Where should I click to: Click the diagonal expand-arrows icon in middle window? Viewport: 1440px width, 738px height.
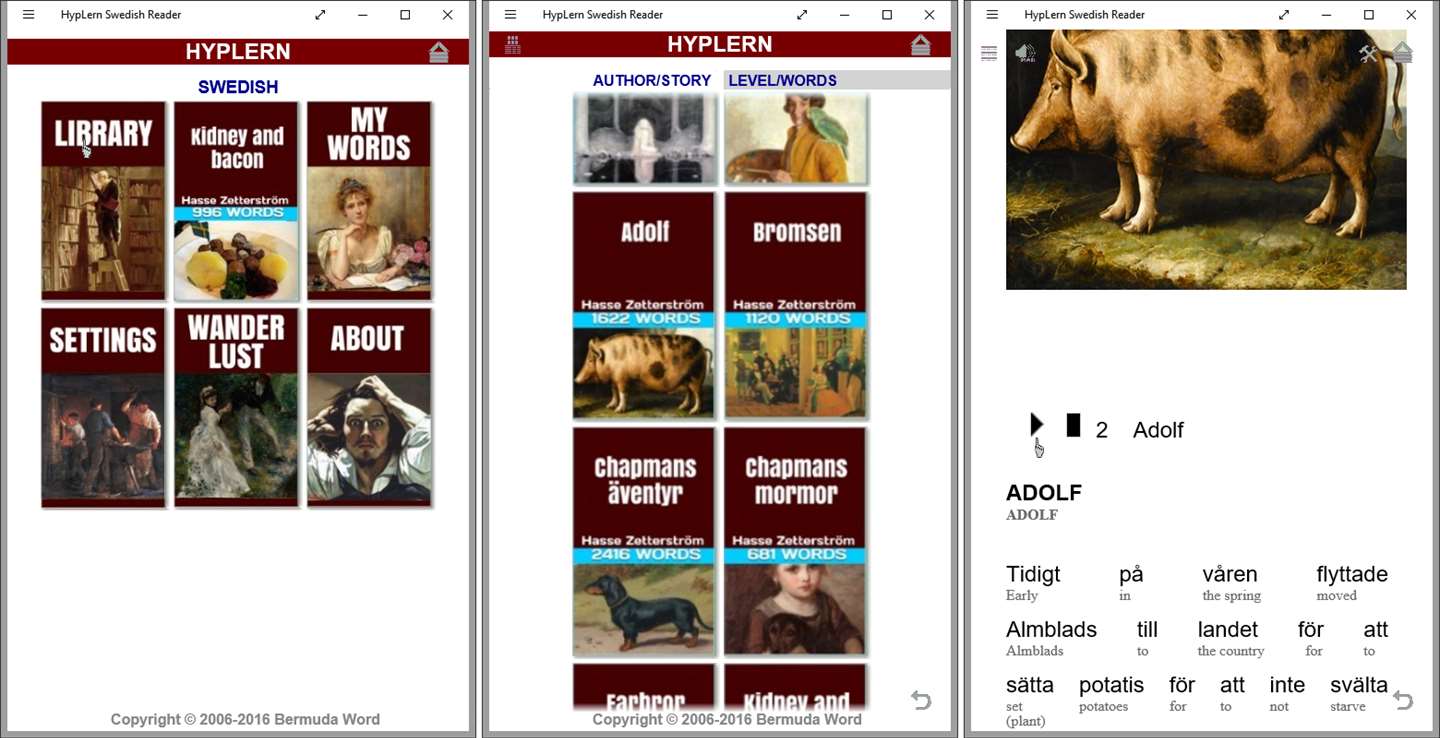pyautogui.click(x=802, y=15)
